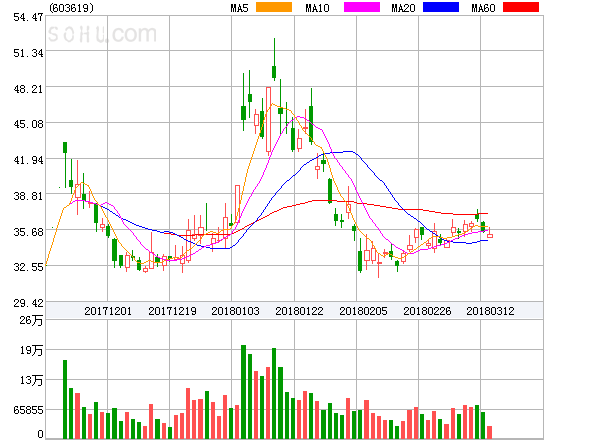
Task: Click the orange MA5 legend swatch
Action: (274, 7)
